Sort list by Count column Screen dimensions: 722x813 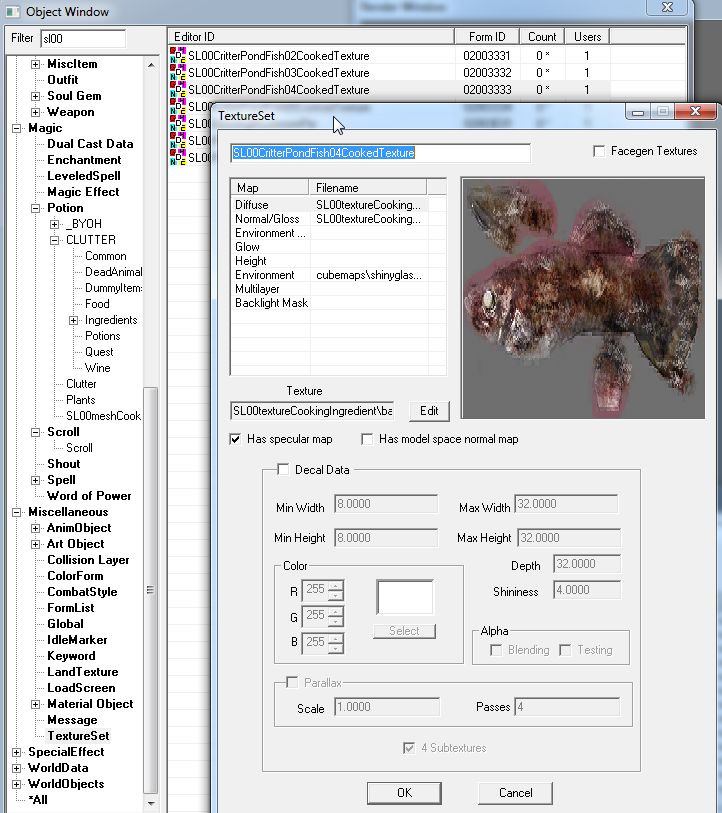pyautogui.click(x=542, y=37)
